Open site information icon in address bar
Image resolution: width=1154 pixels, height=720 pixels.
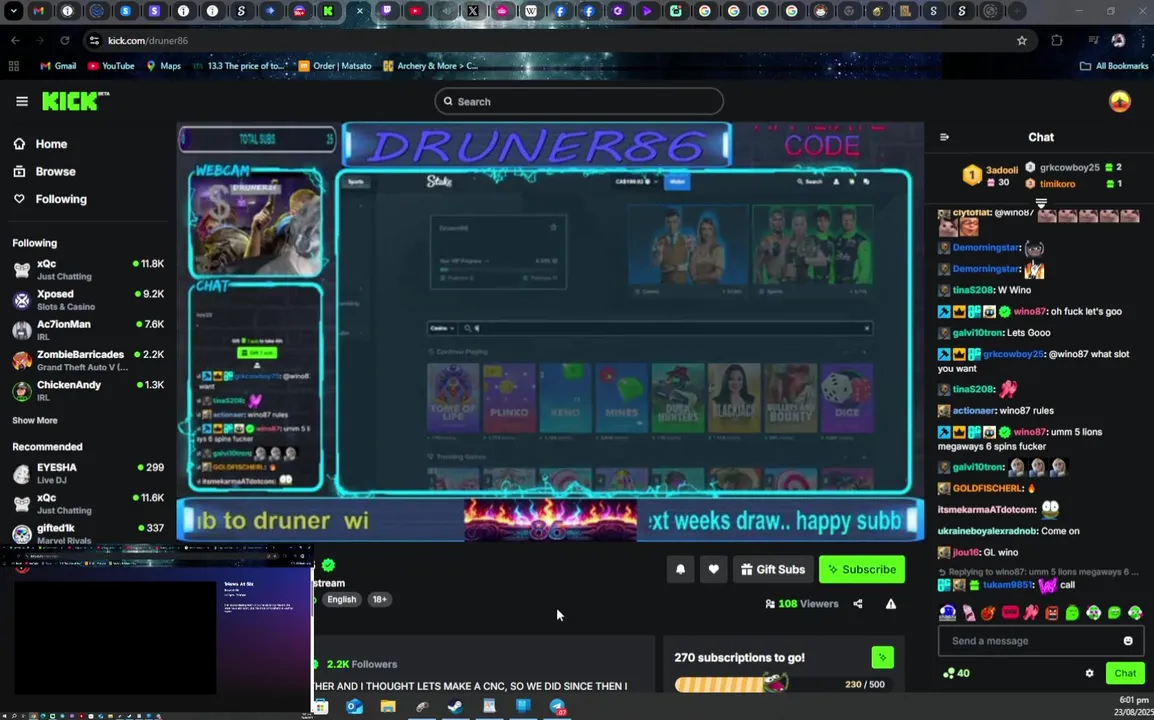click(x=94, y=40)
